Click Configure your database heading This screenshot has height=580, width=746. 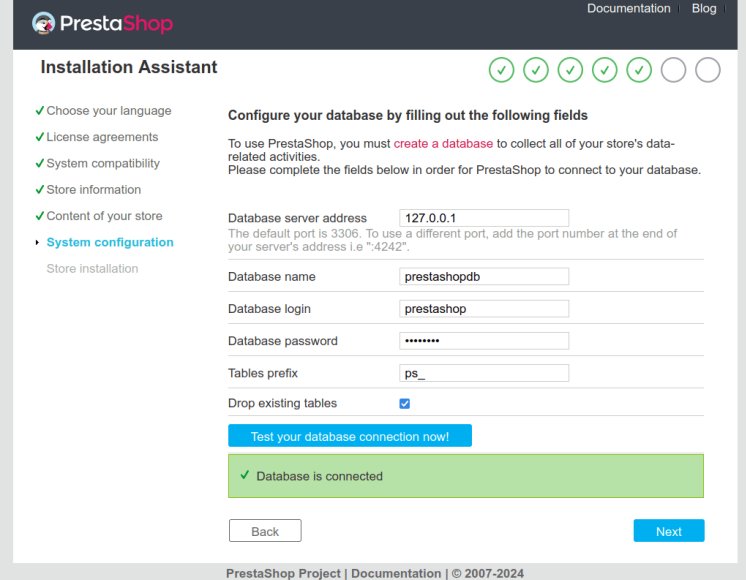tap(408, 115)
